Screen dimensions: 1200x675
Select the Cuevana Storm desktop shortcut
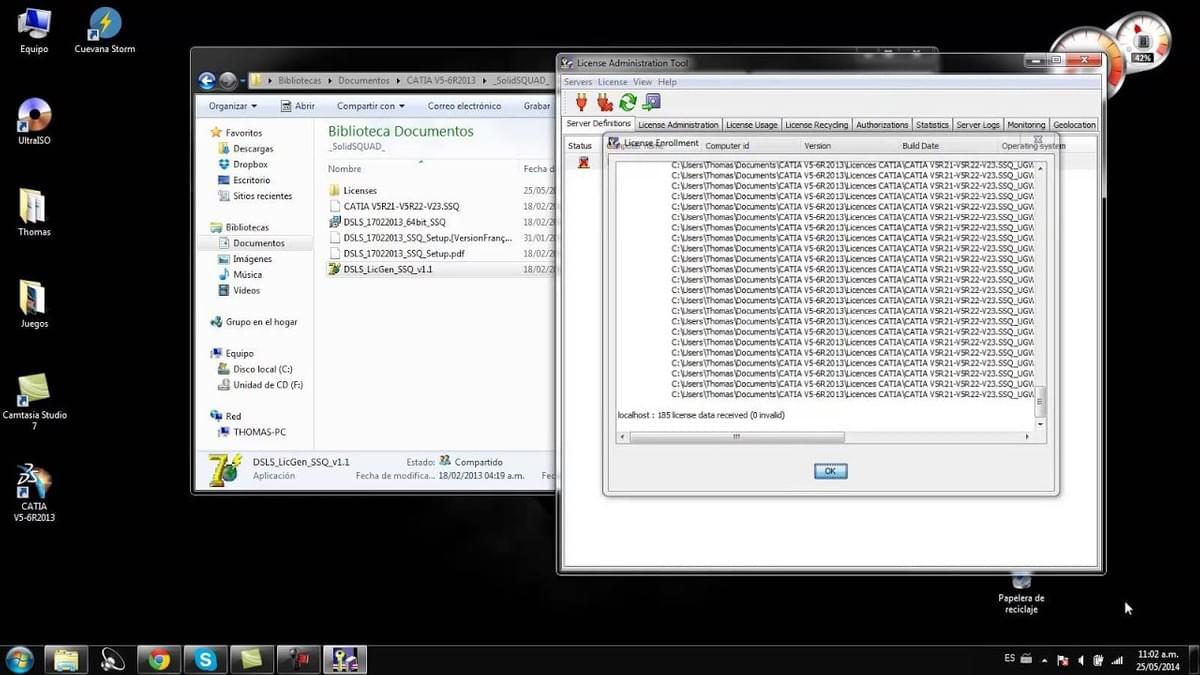[105, 30]
